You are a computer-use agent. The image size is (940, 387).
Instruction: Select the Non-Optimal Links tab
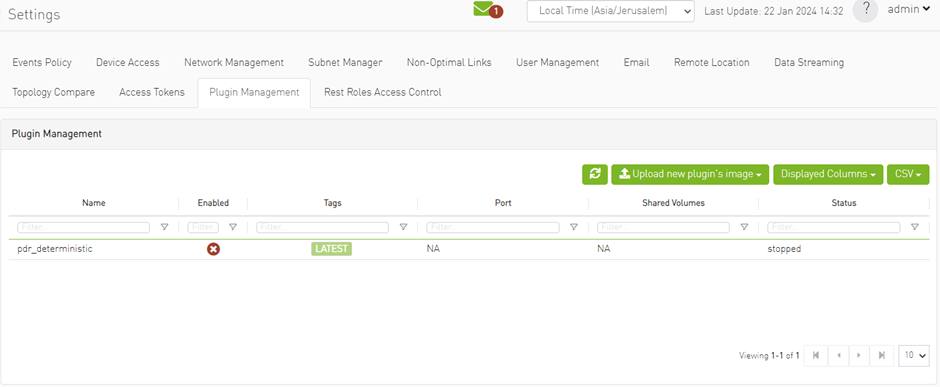(x=449, y=62)
